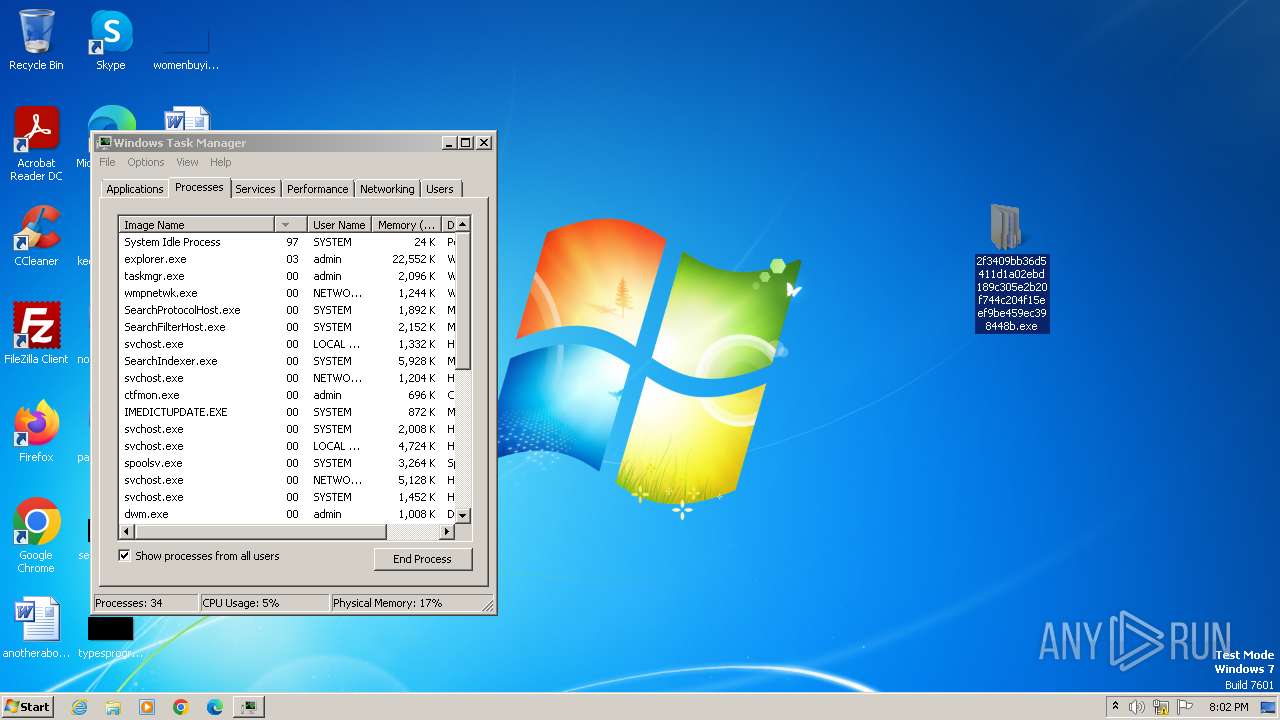Click the End Process button
The image size is (1280, 720).
coord(422,559)
